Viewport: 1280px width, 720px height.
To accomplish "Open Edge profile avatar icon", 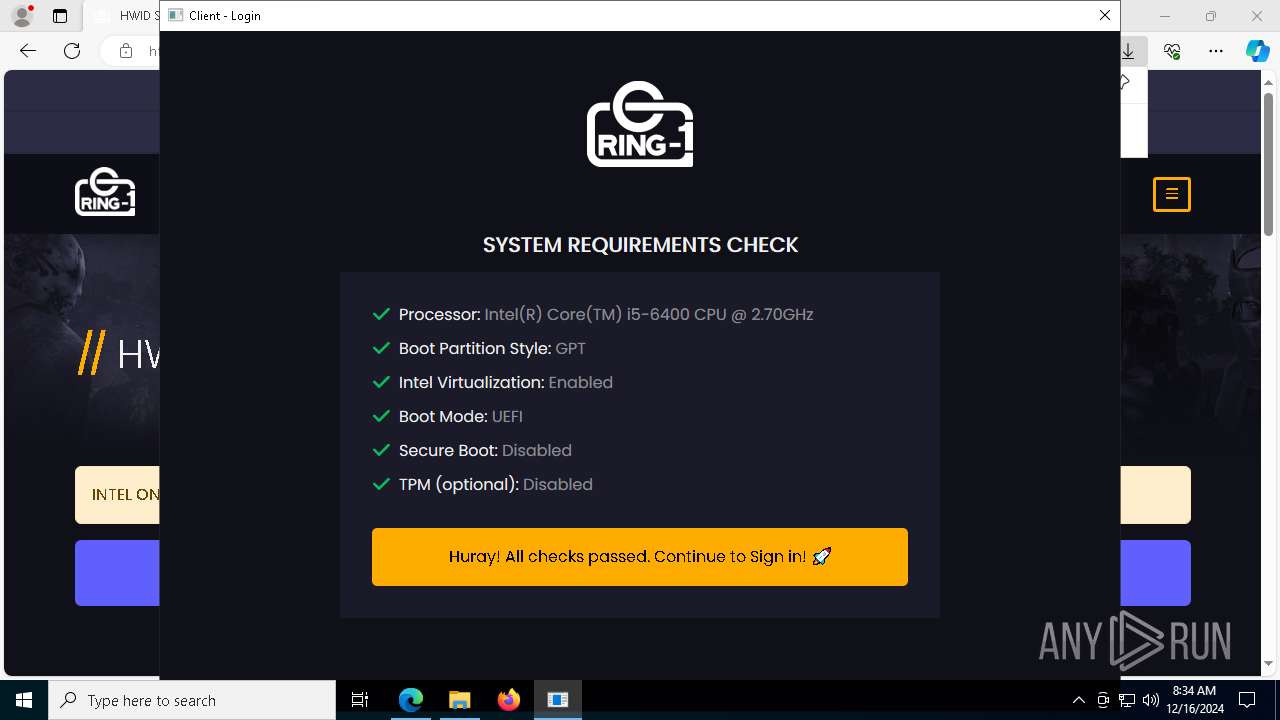I will point(22,16).
